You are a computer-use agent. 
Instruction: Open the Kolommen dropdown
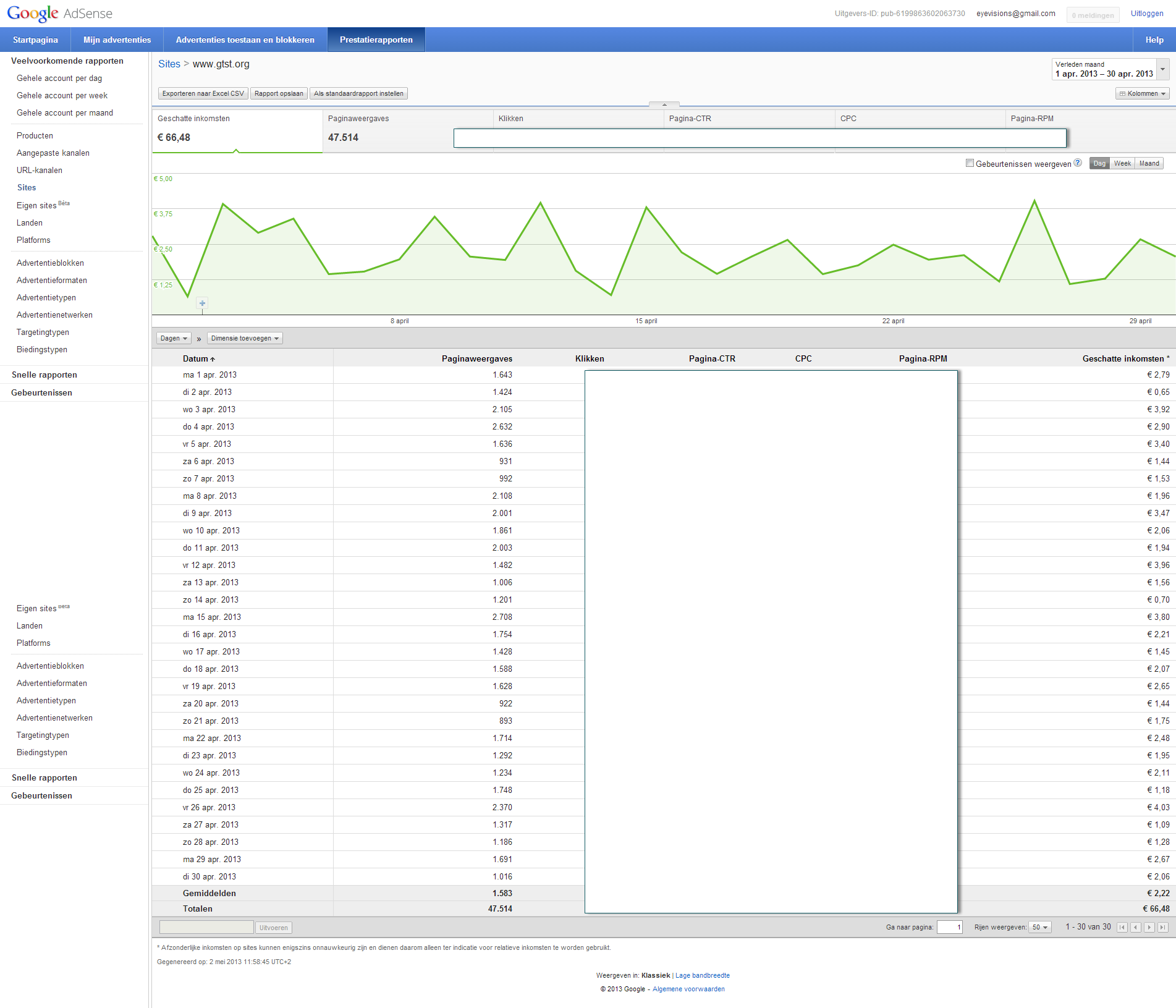[1143, 94]
